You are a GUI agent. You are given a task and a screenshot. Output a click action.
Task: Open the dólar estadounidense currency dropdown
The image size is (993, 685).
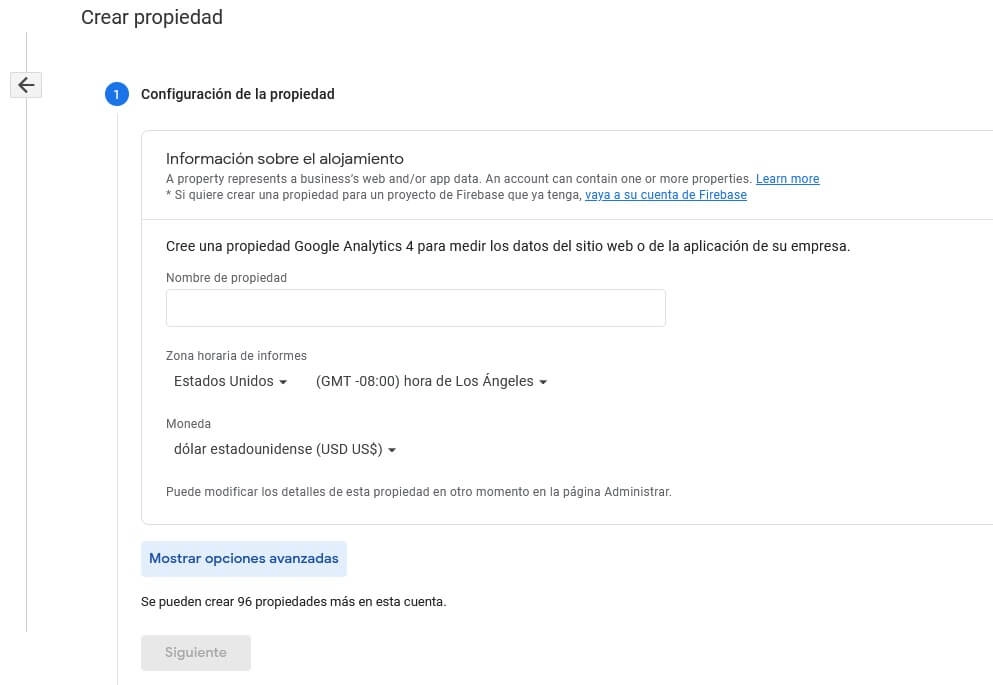(x=285, y=450)
